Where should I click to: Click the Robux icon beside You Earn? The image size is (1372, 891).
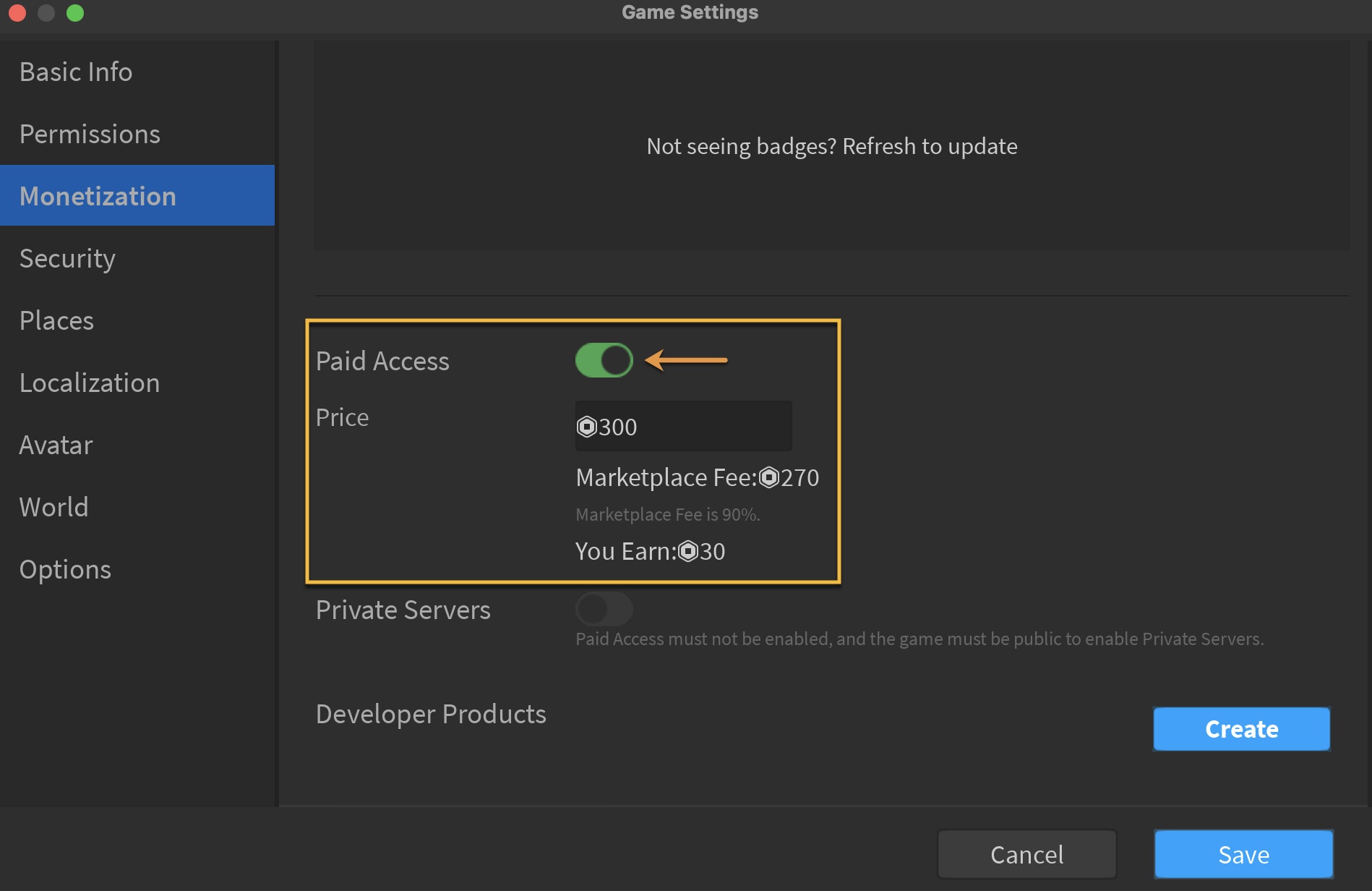pyautogui.click(x=688, y=552)
